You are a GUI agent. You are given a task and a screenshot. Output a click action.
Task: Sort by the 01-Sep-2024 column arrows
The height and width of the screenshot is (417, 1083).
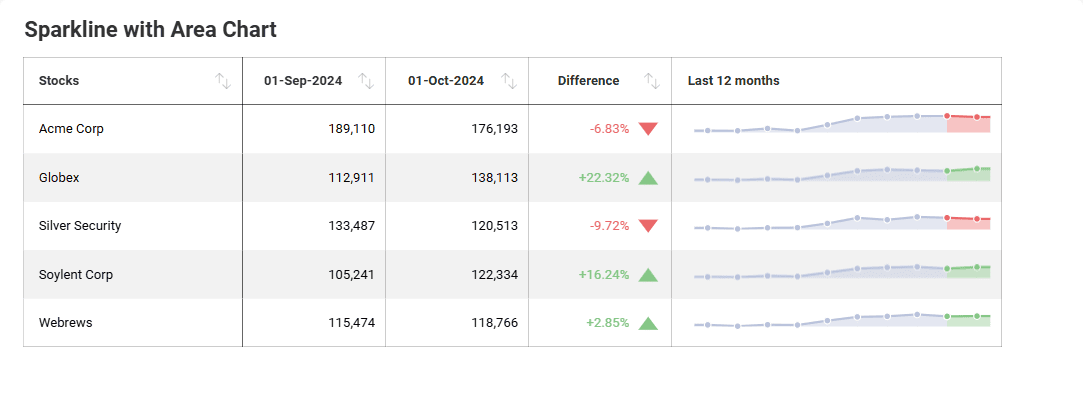(366, 81)
